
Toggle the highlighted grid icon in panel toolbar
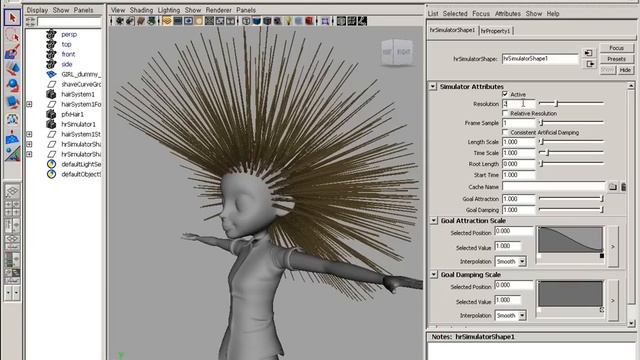[x=167, y=21]
